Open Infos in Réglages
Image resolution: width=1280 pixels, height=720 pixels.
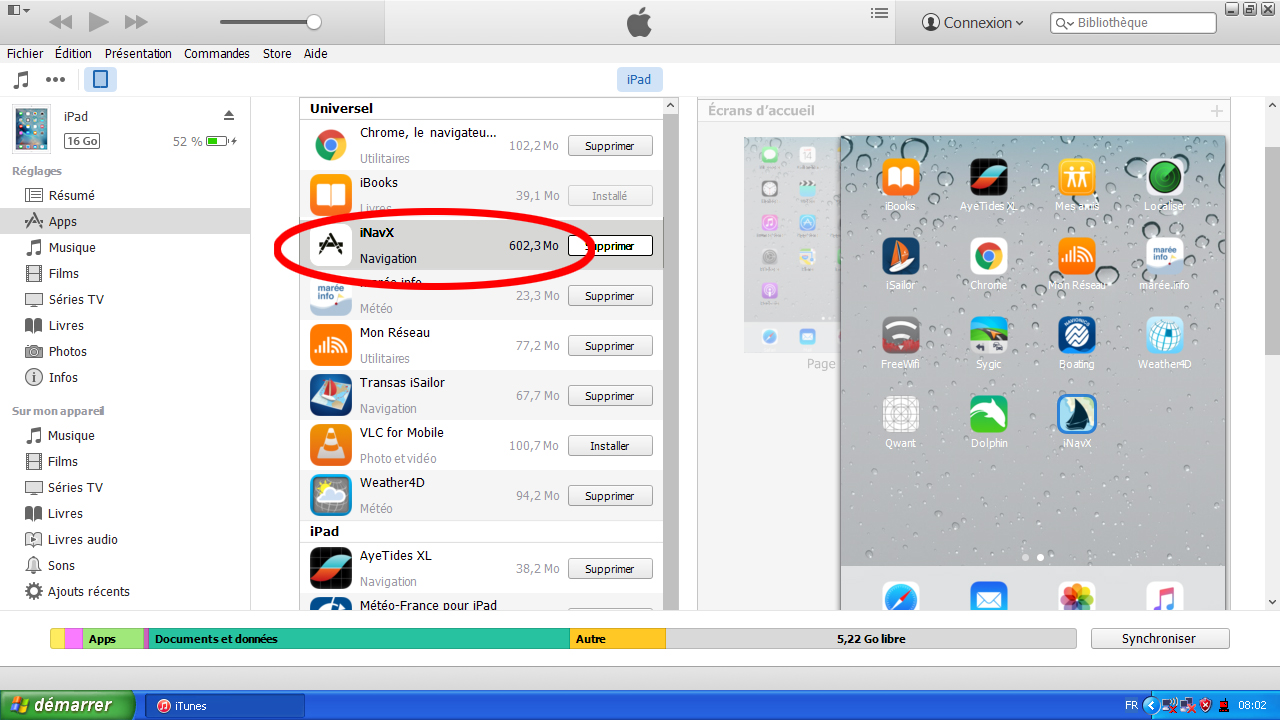coord(63,378)
